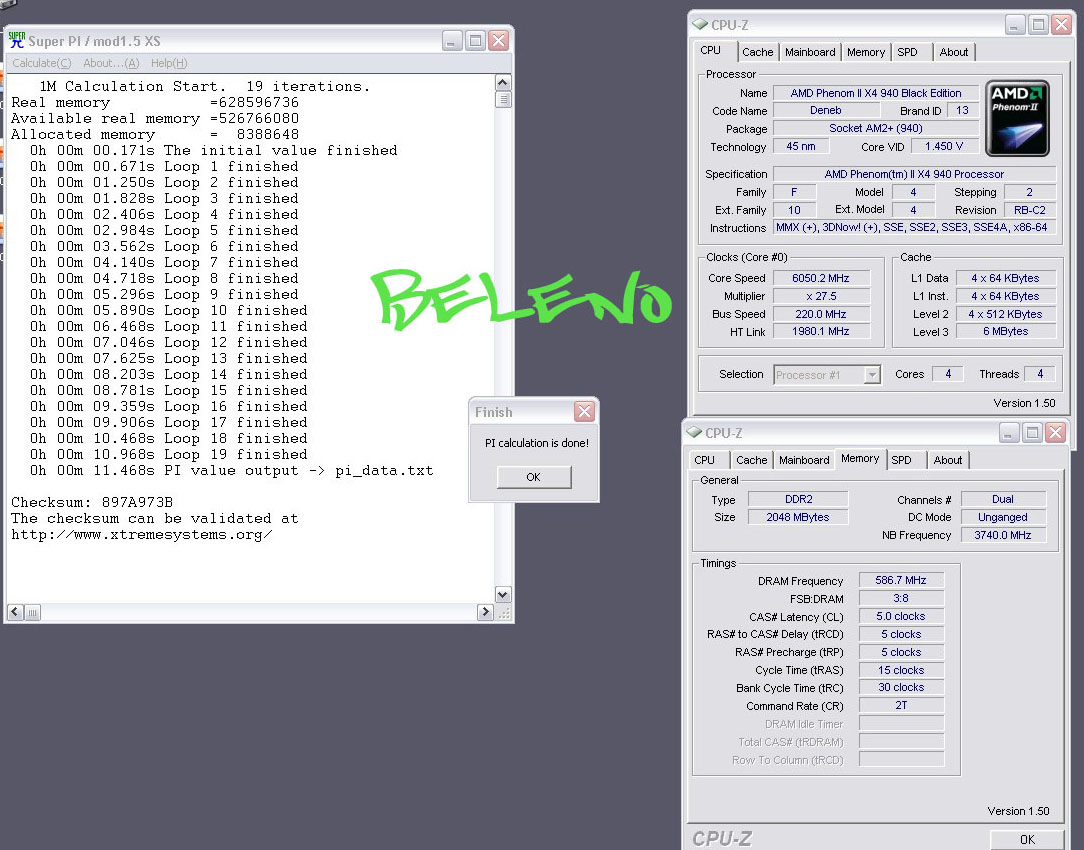Click the scroll up arrow in Super PI
Screen dimensions: 1084x850
click(x=503, y=83)
